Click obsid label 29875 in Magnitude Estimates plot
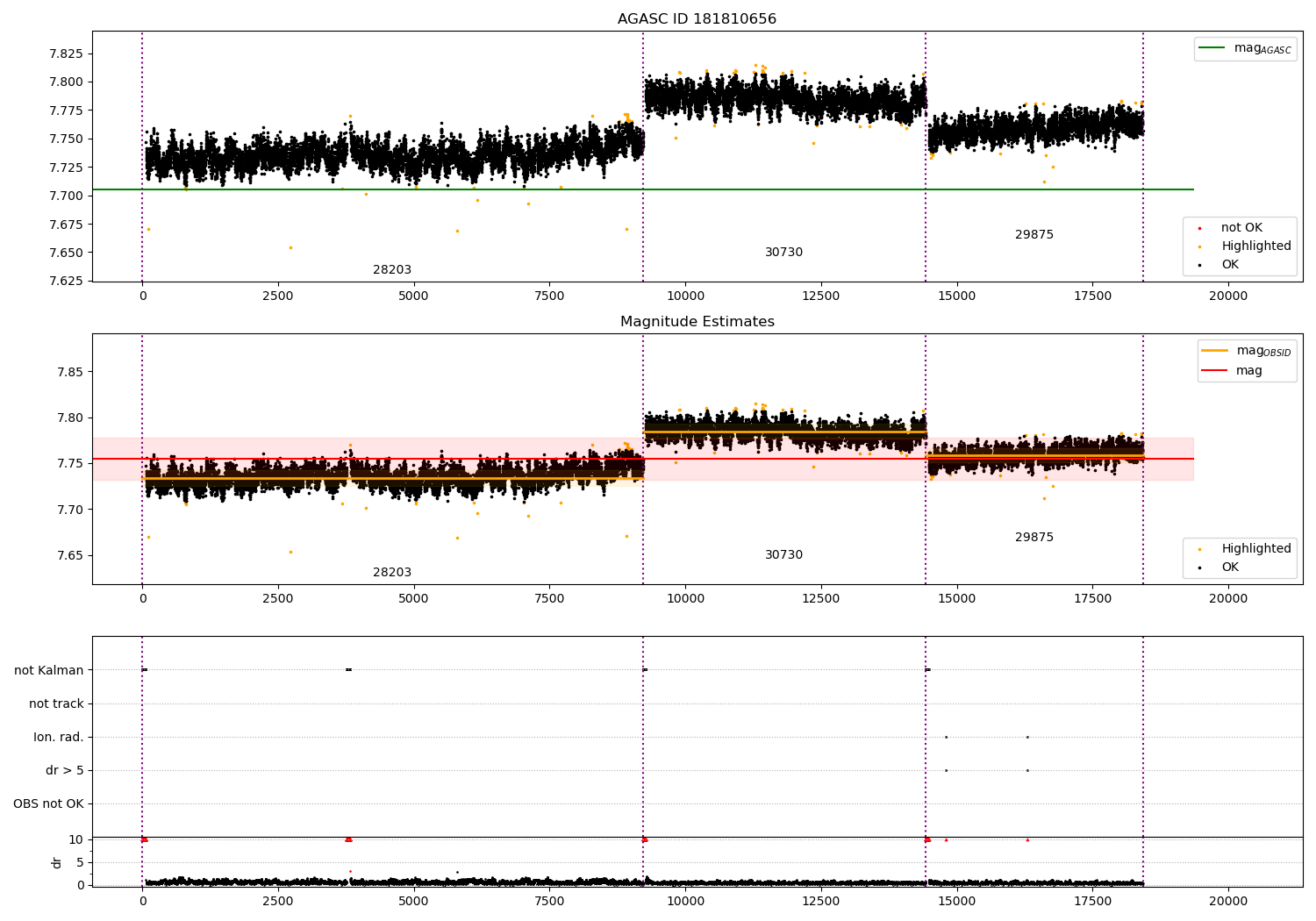The height and width of the screenshot is (921, 1316). pos(1034,537)
